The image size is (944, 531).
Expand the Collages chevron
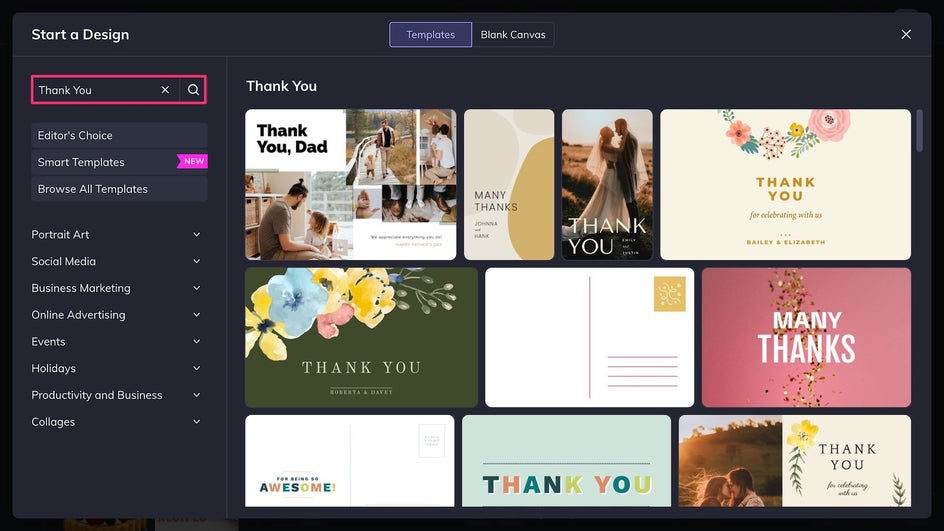click(x=196, y=422)
